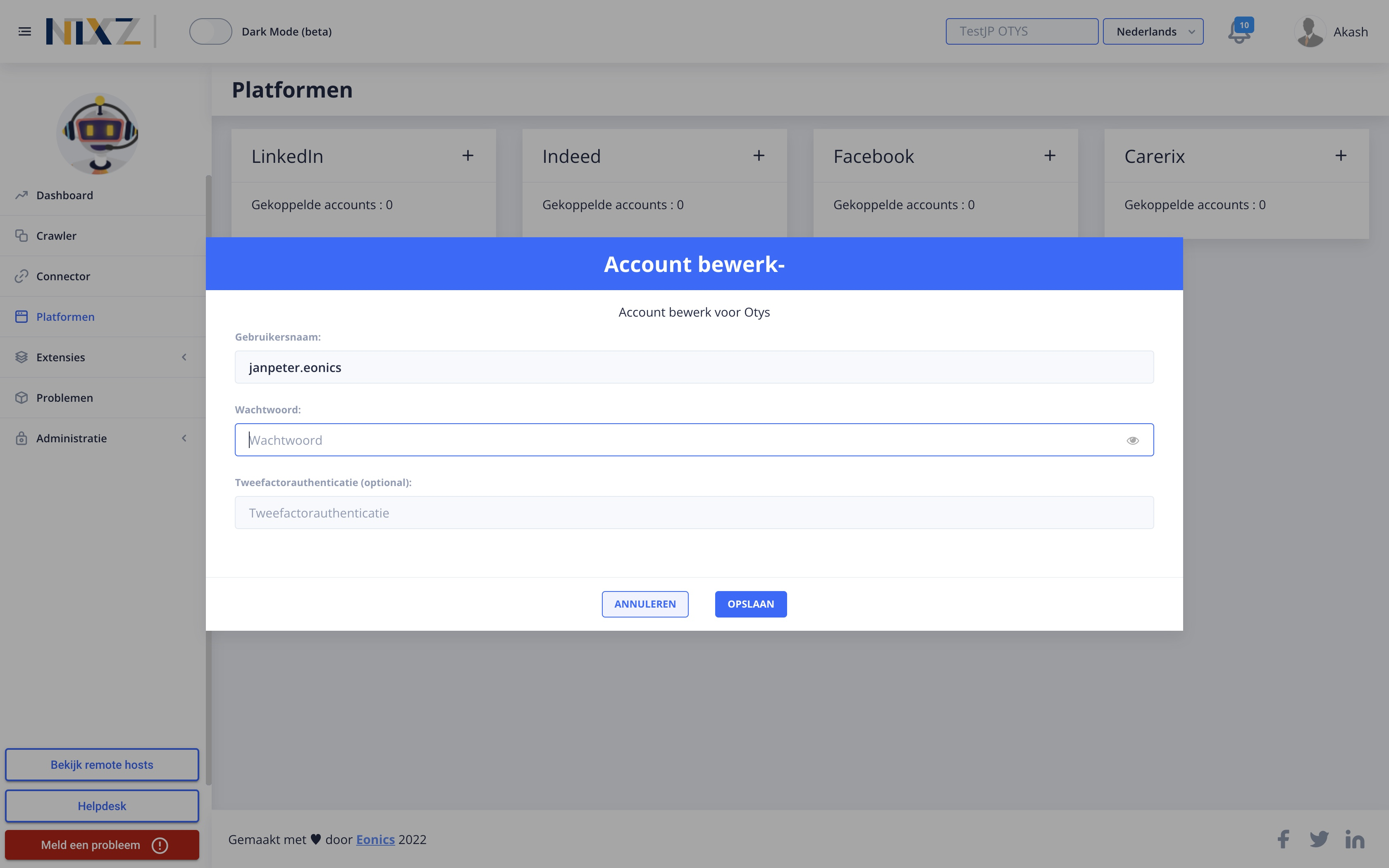Image resolution: width=1389 pixels, height=868 pixels.
Task: Click 'Gekoppelde accounts : 0' under LinkedIn
Action: tap(322, 205)
